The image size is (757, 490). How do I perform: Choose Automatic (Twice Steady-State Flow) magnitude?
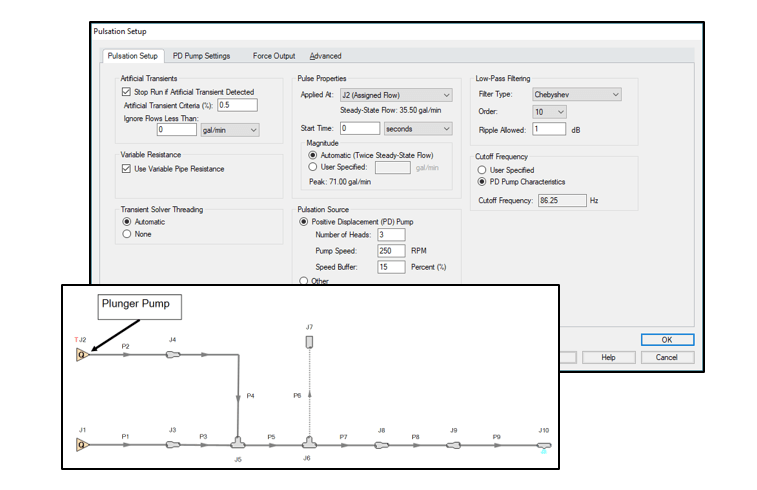(313, 155)
